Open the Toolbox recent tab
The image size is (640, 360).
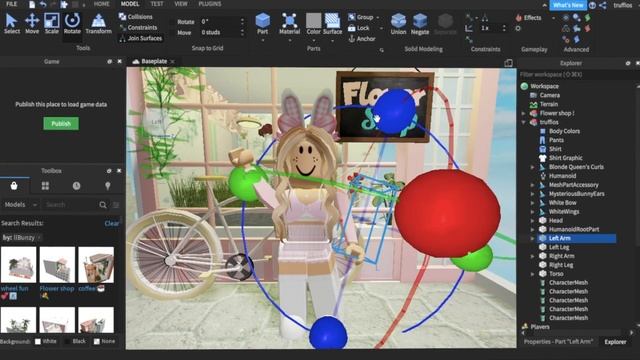(x=76, y=186)
